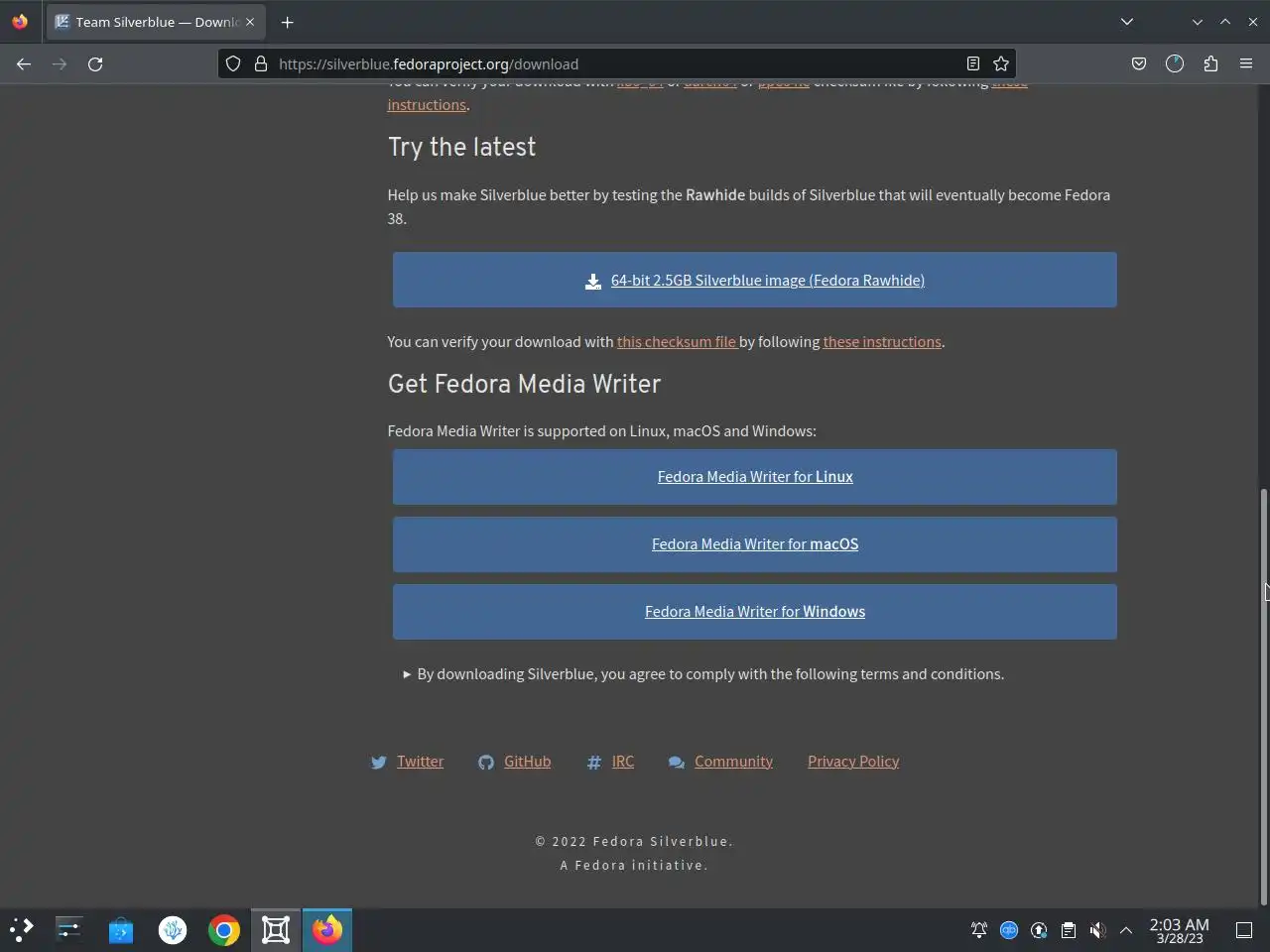Open the partially visible 'instructions' link at top
This screenshot has width=1270, height=952.
click(427, 105)
